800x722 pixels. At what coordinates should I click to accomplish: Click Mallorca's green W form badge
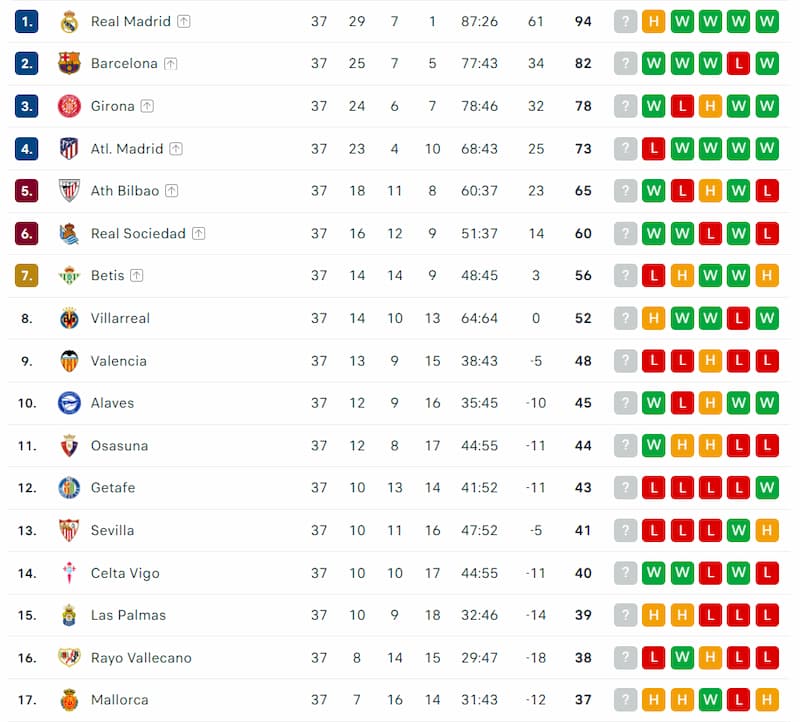pos(710,700)
